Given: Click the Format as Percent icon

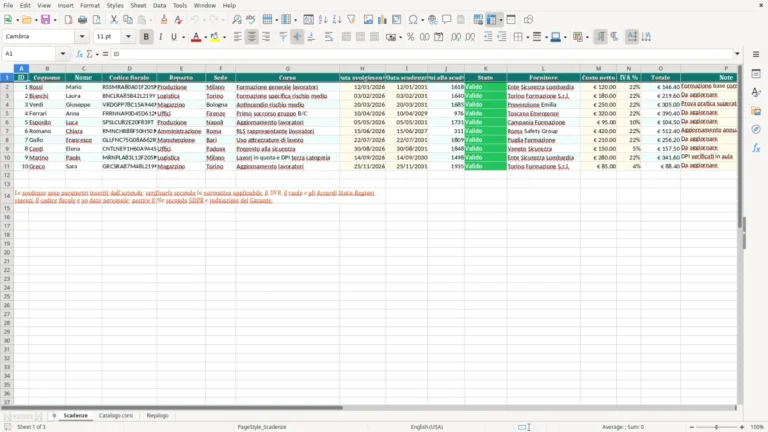Looking at the screenshot, I should coord(410,37).
